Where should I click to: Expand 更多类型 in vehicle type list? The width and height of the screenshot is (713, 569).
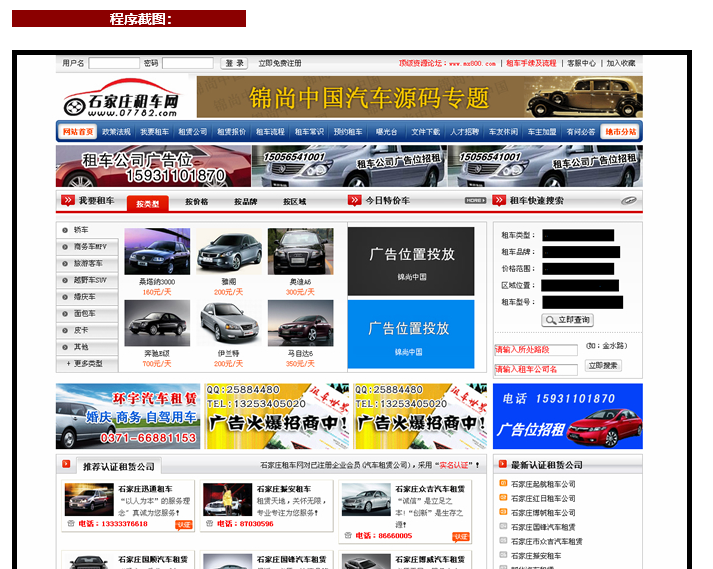[87, 364]
